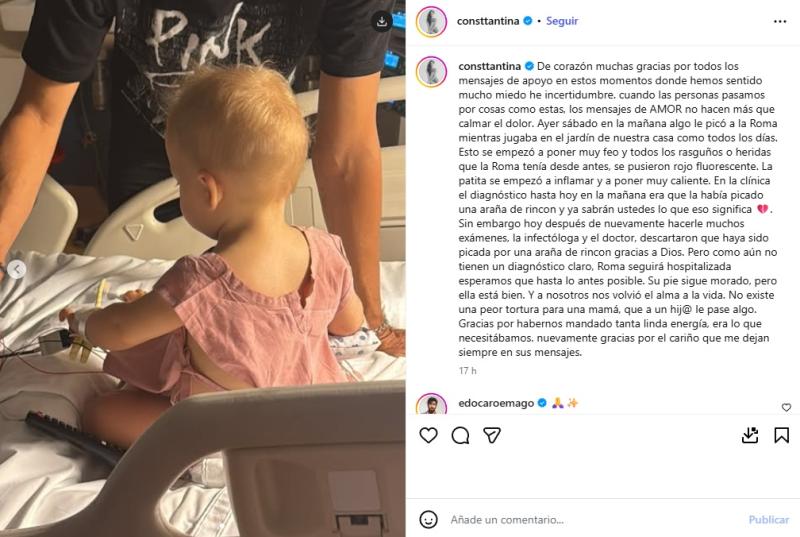800x537 pixels.
Task: Click Seguir to follow consttantina
Action: tap(562, 21)
